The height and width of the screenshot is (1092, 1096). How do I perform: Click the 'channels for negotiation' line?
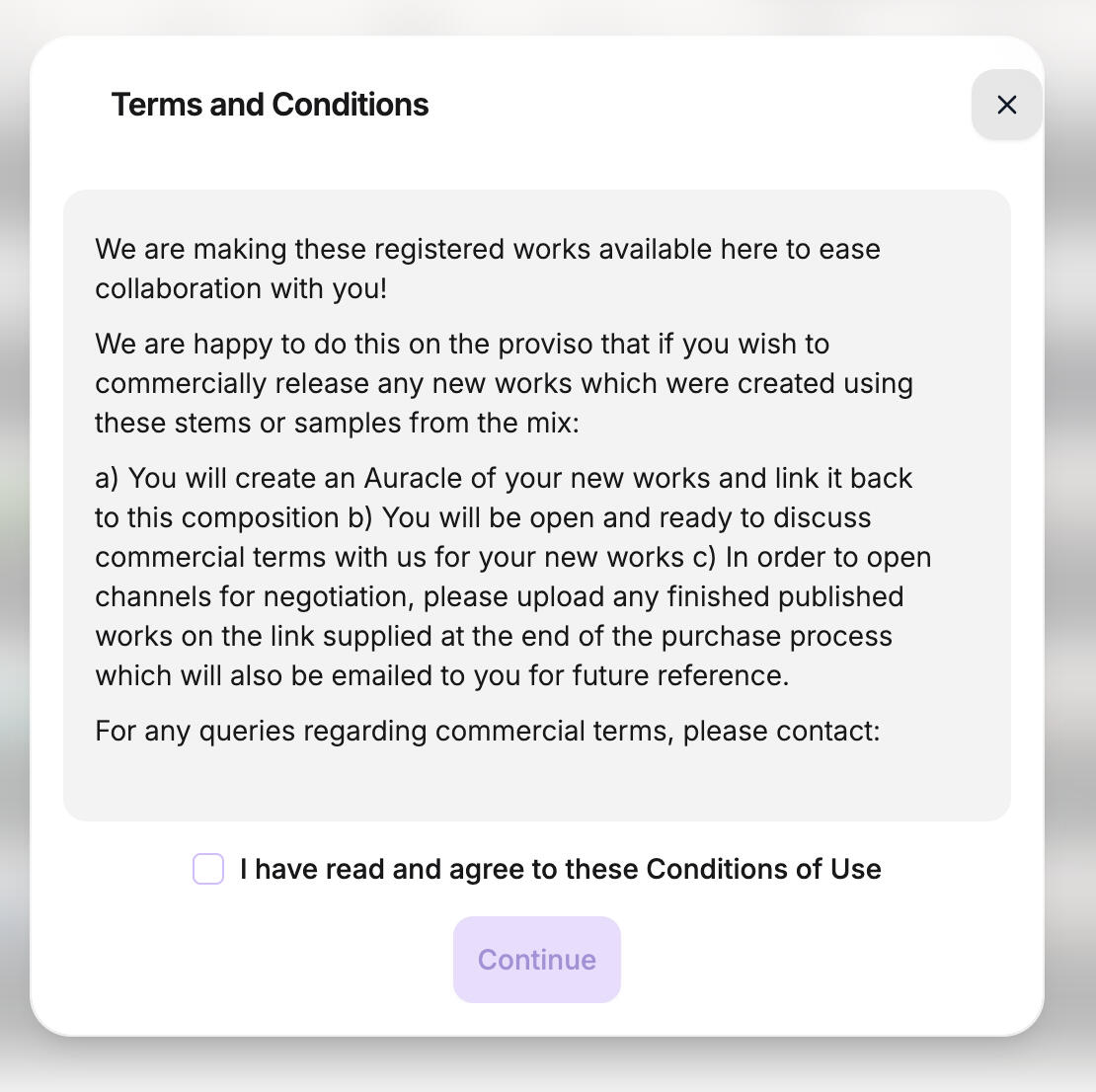[x=499, y=597]
